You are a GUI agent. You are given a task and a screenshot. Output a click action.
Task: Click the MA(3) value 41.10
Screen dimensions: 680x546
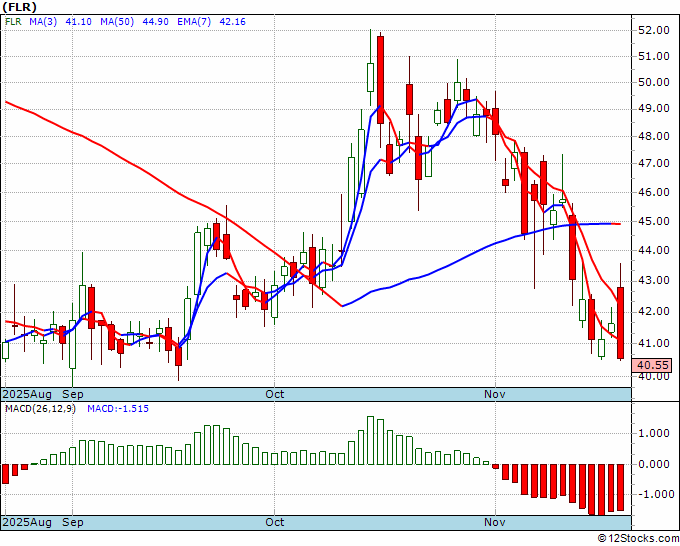click(x=78, y=21)
